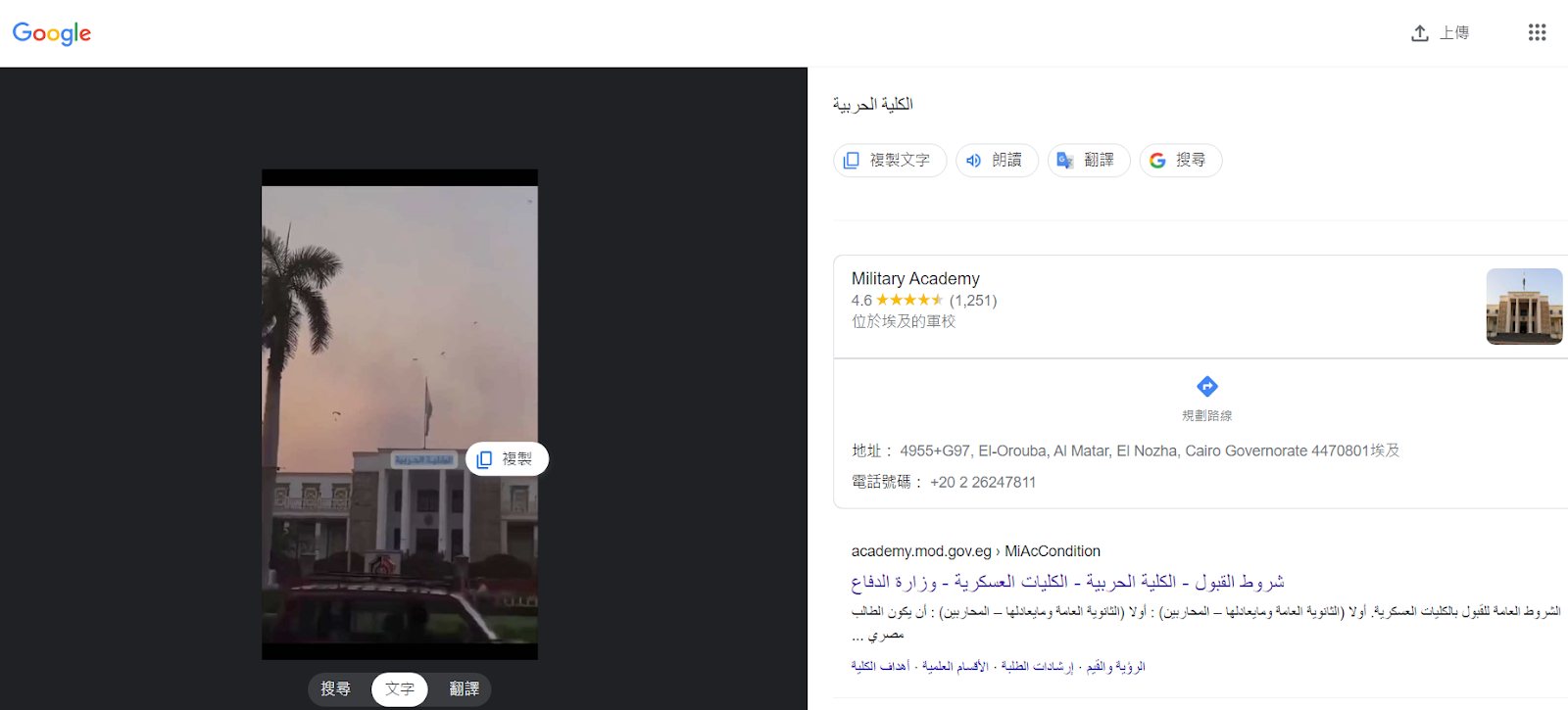Click the El-Orouba address text
Screen dimensions: 1568x710
point(1150,450)
